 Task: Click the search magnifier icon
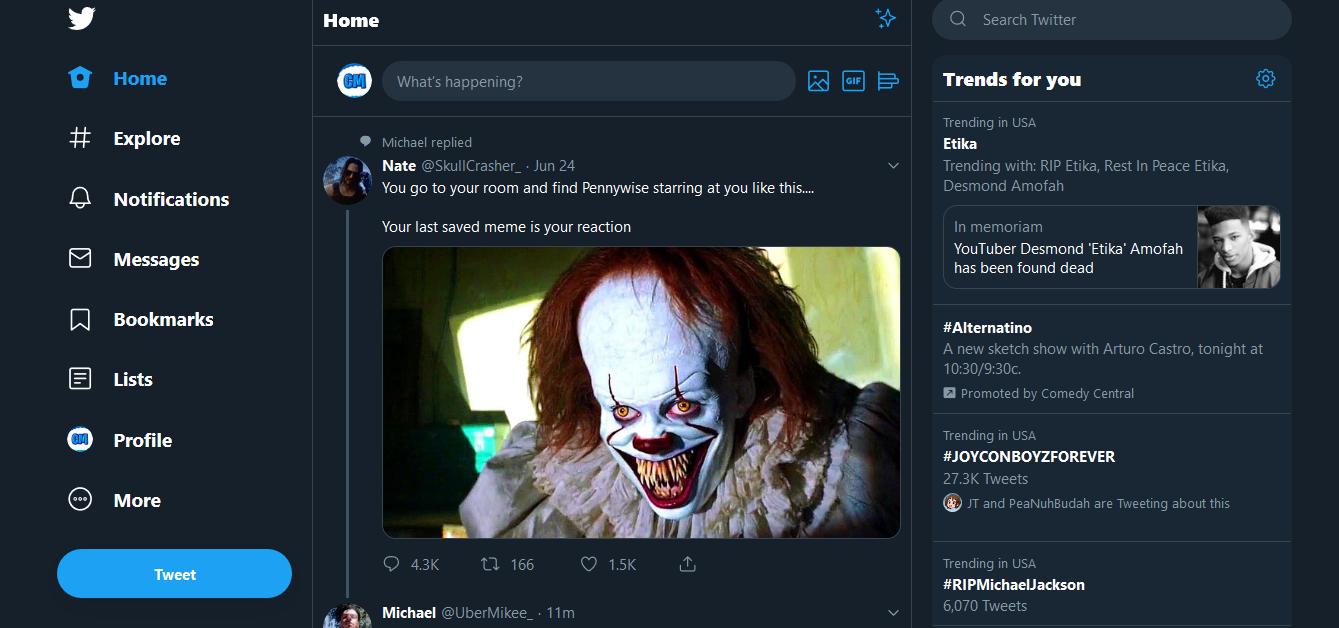958,19
